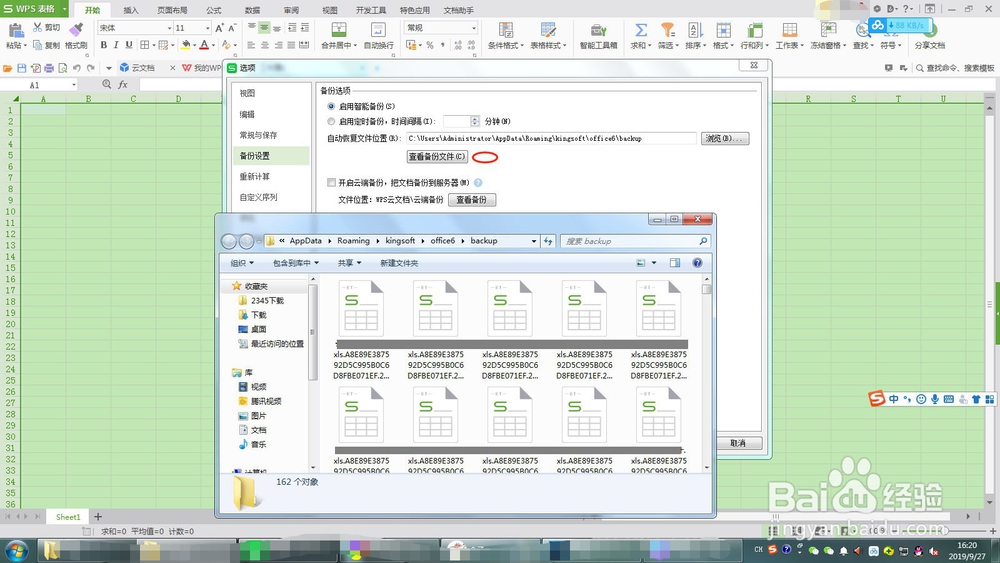The height and width of the screenshot is (563, 1000).
Task: Select Backup Settings (备份设置) in options list
Action: tap(272, 156)
